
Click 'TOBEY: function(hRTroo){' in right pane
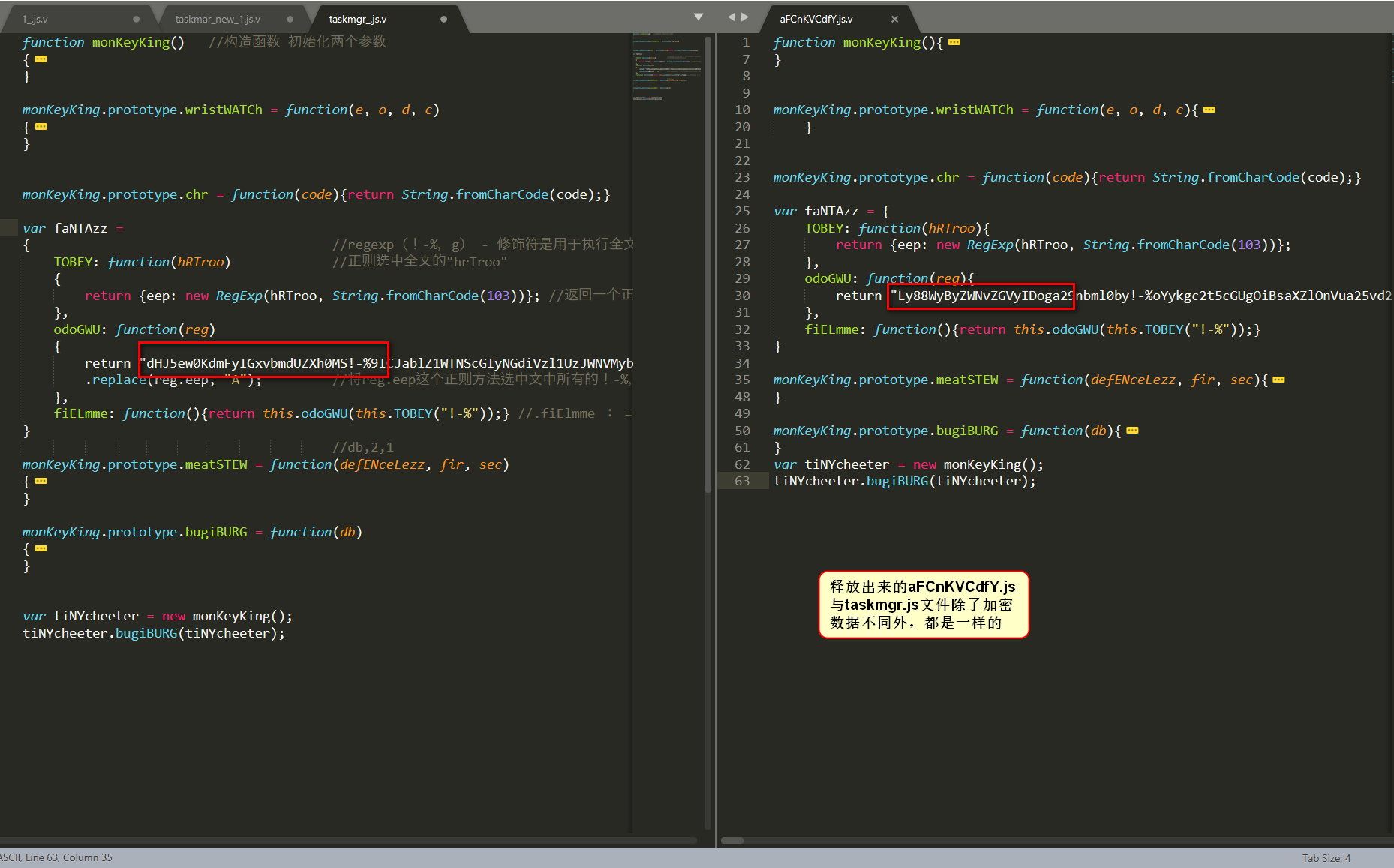(x=897, y=228)
